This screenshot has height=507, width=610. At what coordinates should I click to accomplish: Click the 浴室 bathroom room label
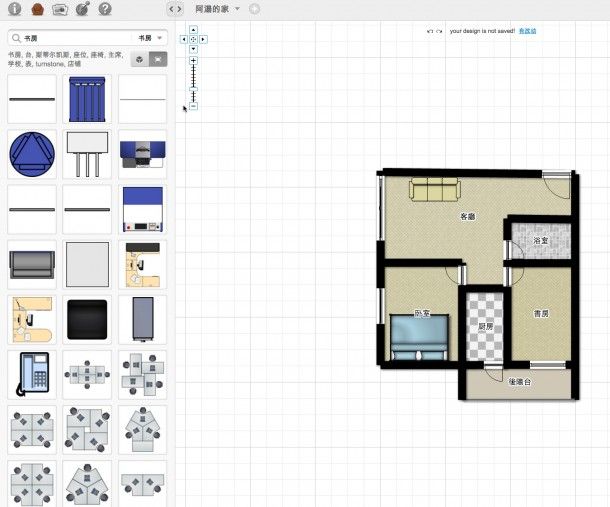coord(541,240)
